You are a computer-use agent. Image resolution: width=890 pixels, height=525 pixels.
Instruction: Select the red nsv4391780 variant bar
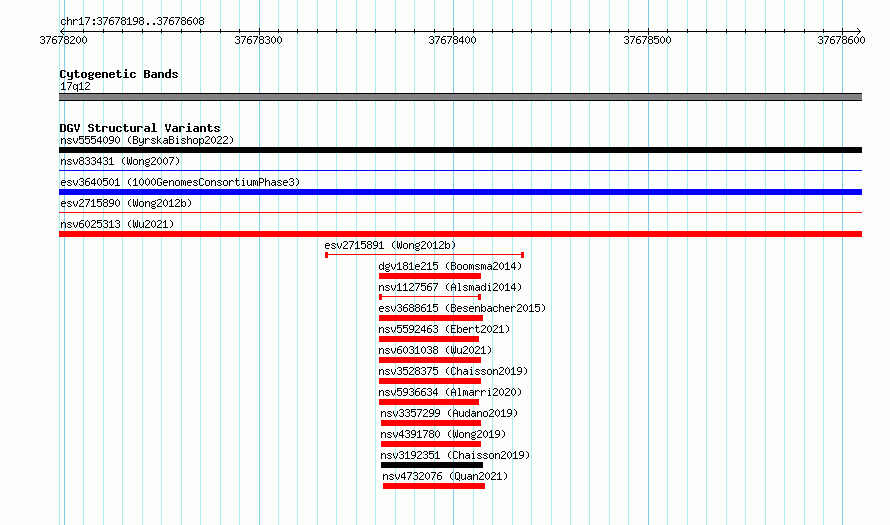(x=431, y=444)
